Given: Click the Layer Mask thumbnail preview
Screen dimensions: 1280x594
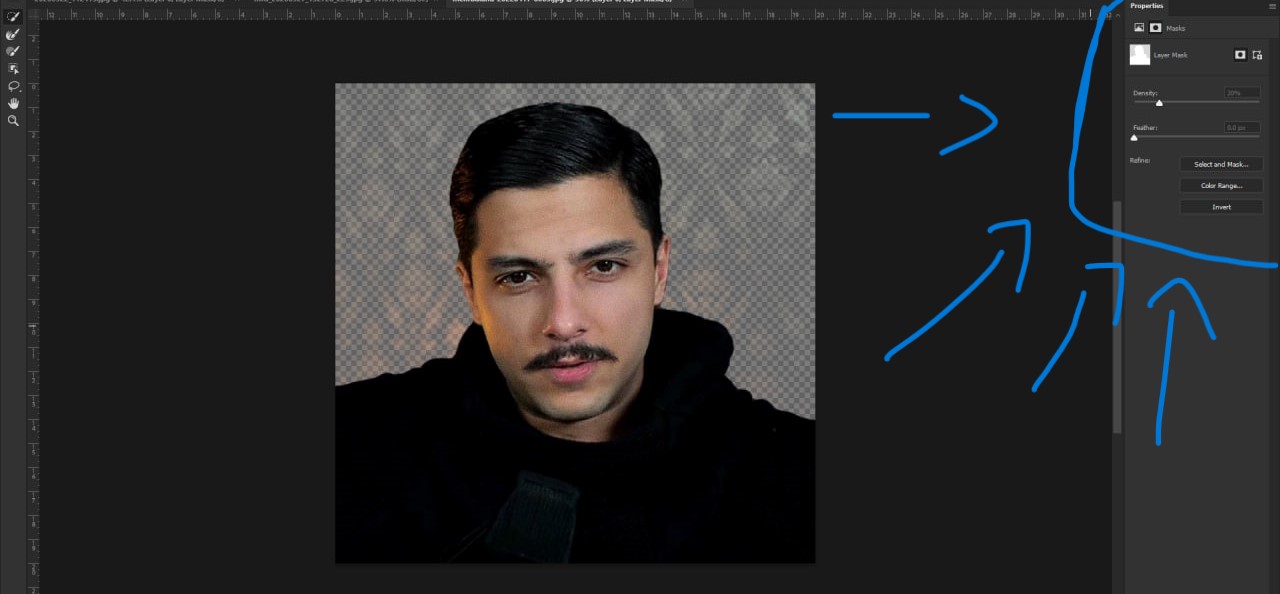Looking at the screenshot, I should click(x=1140, y=55).
